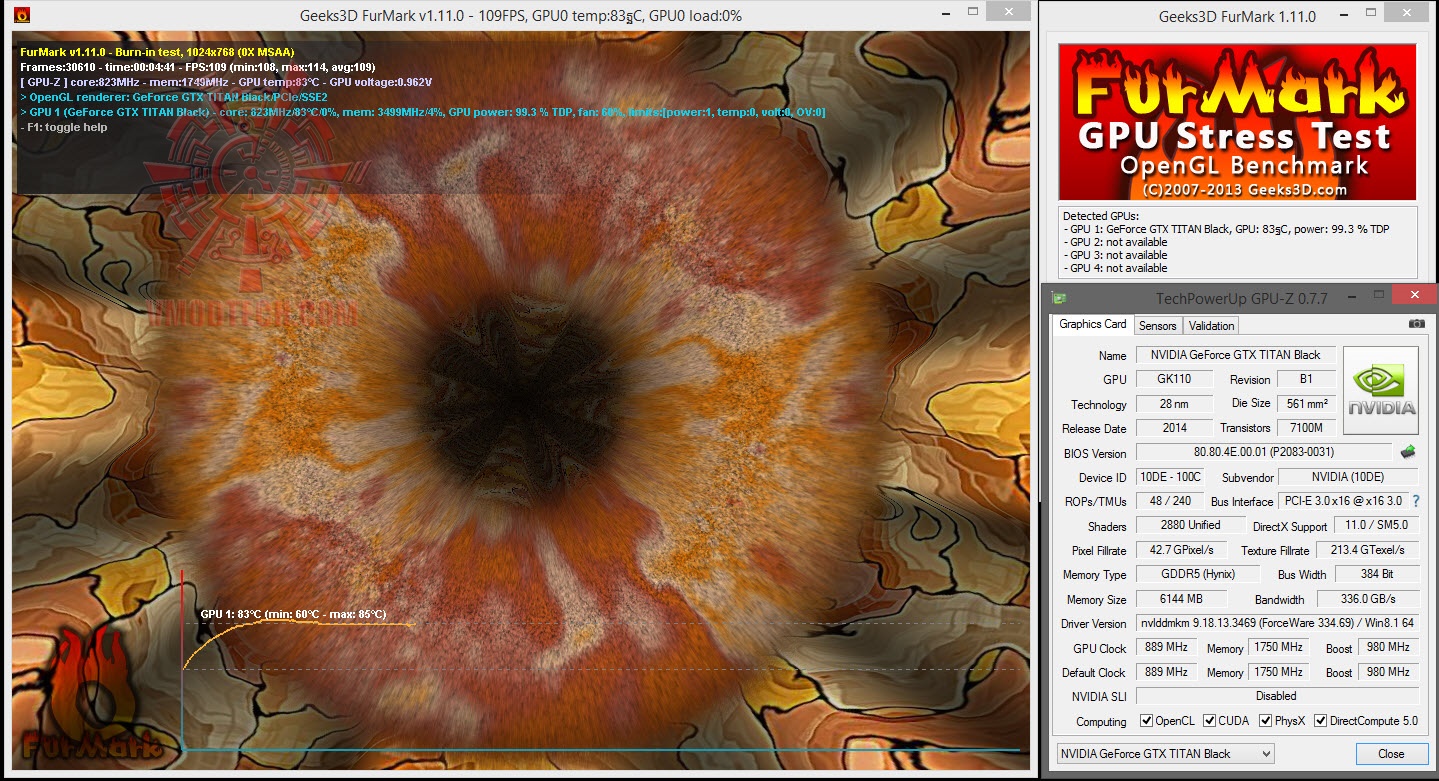Open the Bus Interface question mark help
1439x781 pixels.
coord(1416,501)
